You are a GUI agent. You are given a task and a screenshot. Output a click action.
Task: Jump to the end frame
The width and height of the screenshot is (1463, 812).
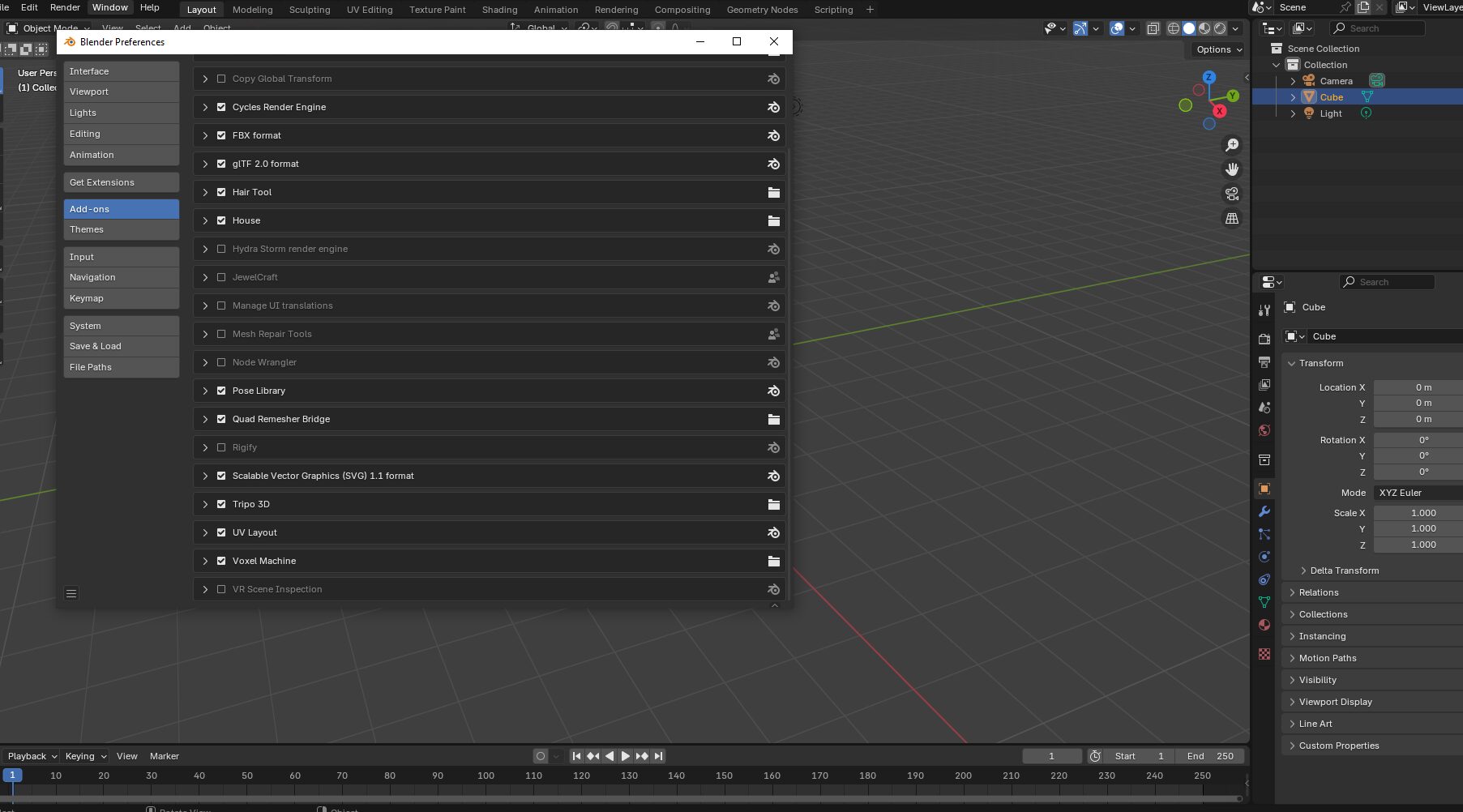coord(658,756)
